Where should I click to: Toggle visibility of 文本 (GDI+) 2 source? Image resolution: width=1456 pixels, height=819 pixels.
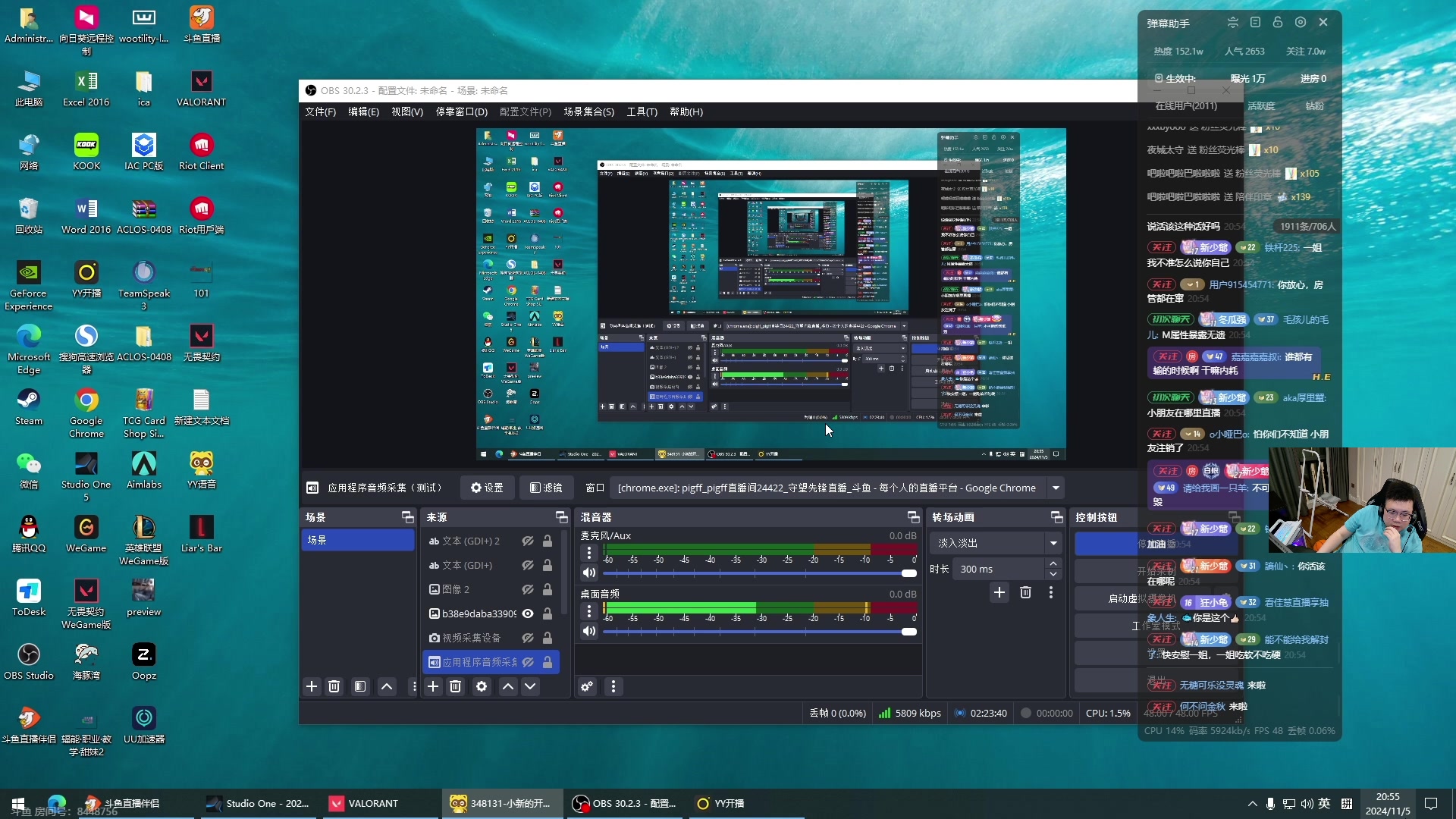(528, 541)
